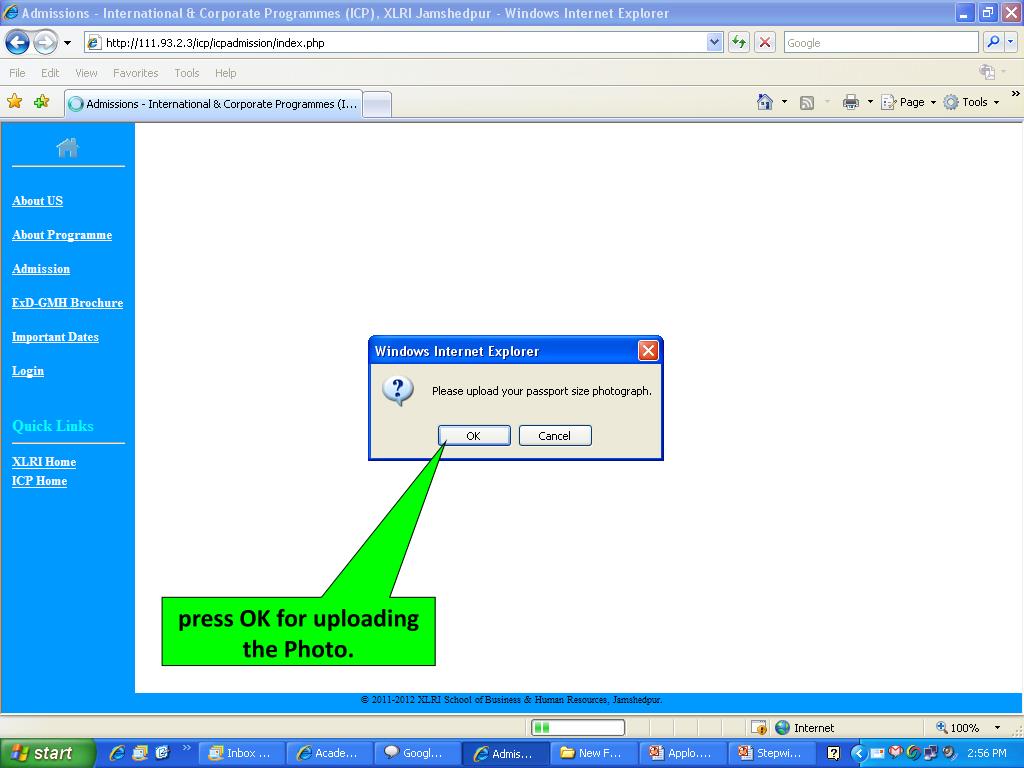Click the system clock showing 2:56 PM

987,753
